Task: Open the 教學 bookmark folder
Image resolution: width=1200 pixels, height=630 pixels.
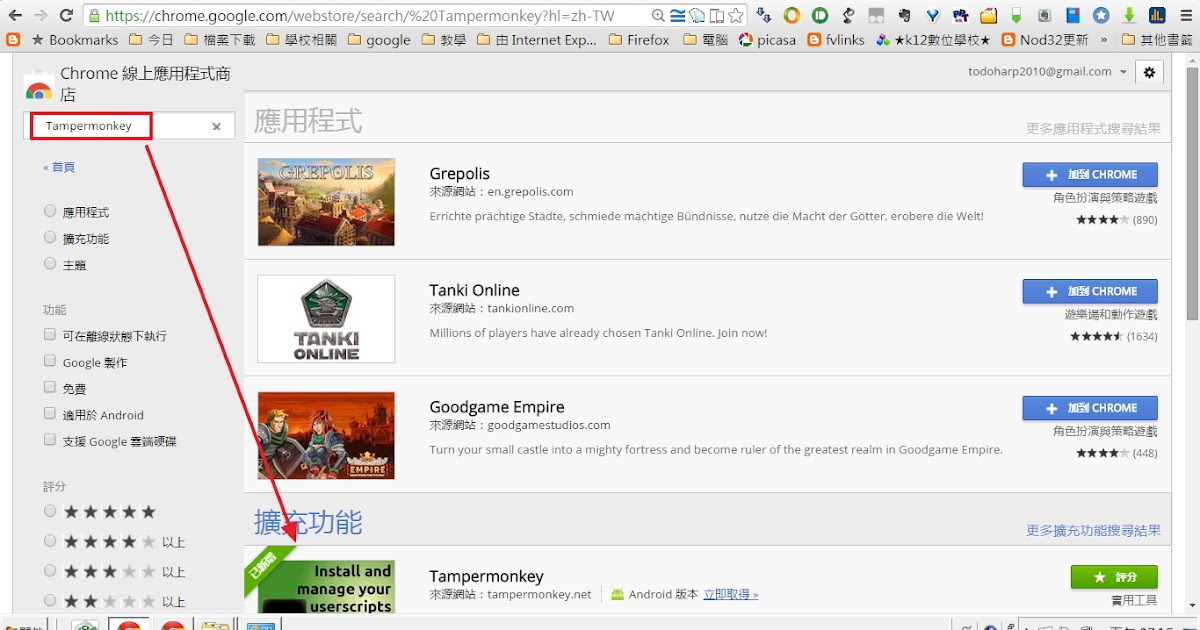Action: point(444,40)
